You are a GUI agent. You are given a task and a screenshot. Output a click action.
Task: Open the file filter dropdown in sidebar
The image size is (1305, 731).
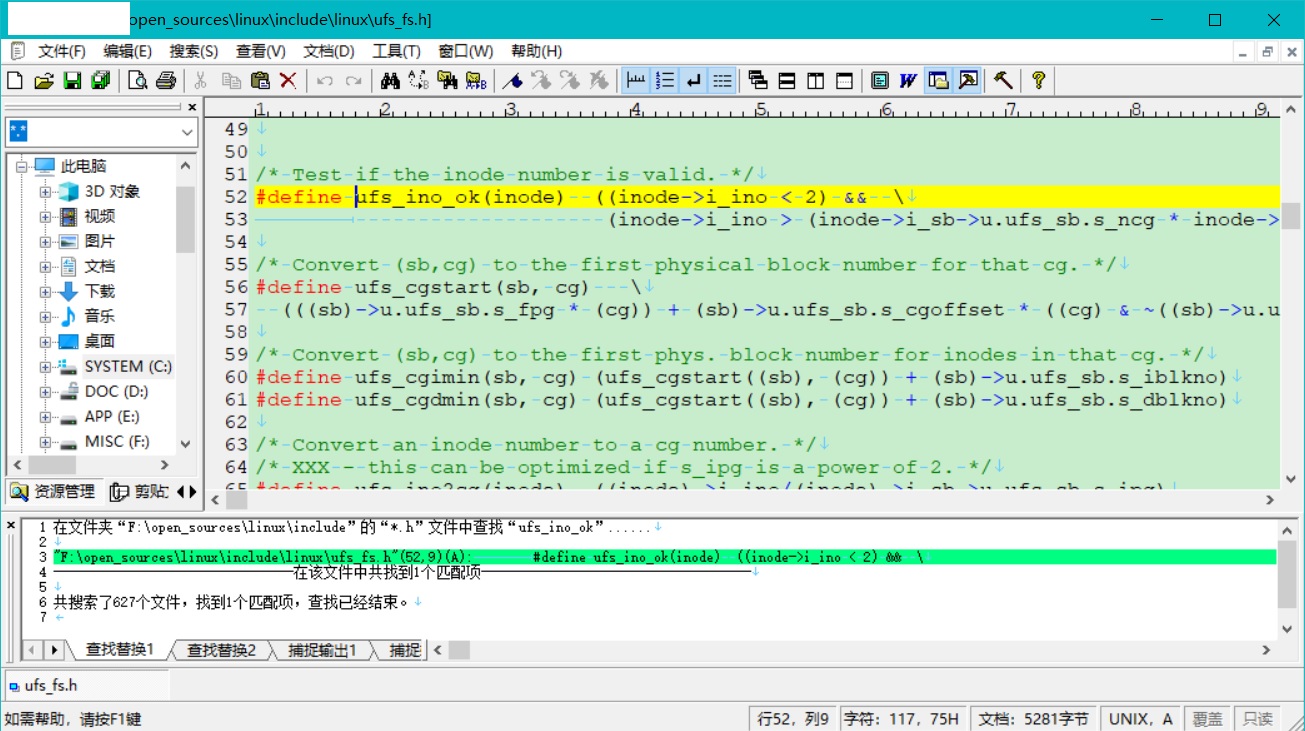pyautogui.click(x=185, y=131)
